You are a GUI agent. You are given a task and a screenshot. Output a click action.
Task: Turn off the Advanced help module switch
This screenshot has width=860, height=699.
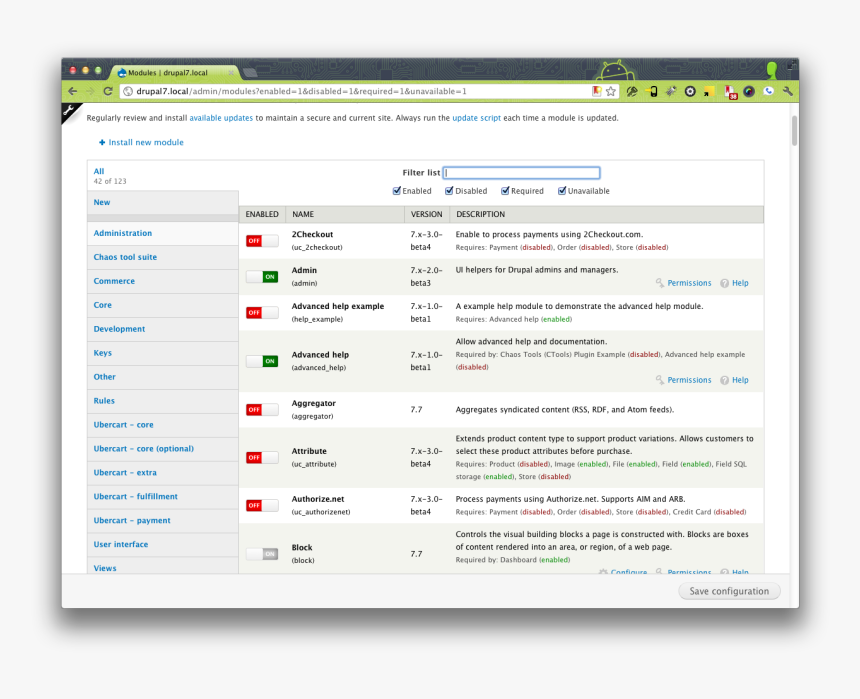pos(262,361)
